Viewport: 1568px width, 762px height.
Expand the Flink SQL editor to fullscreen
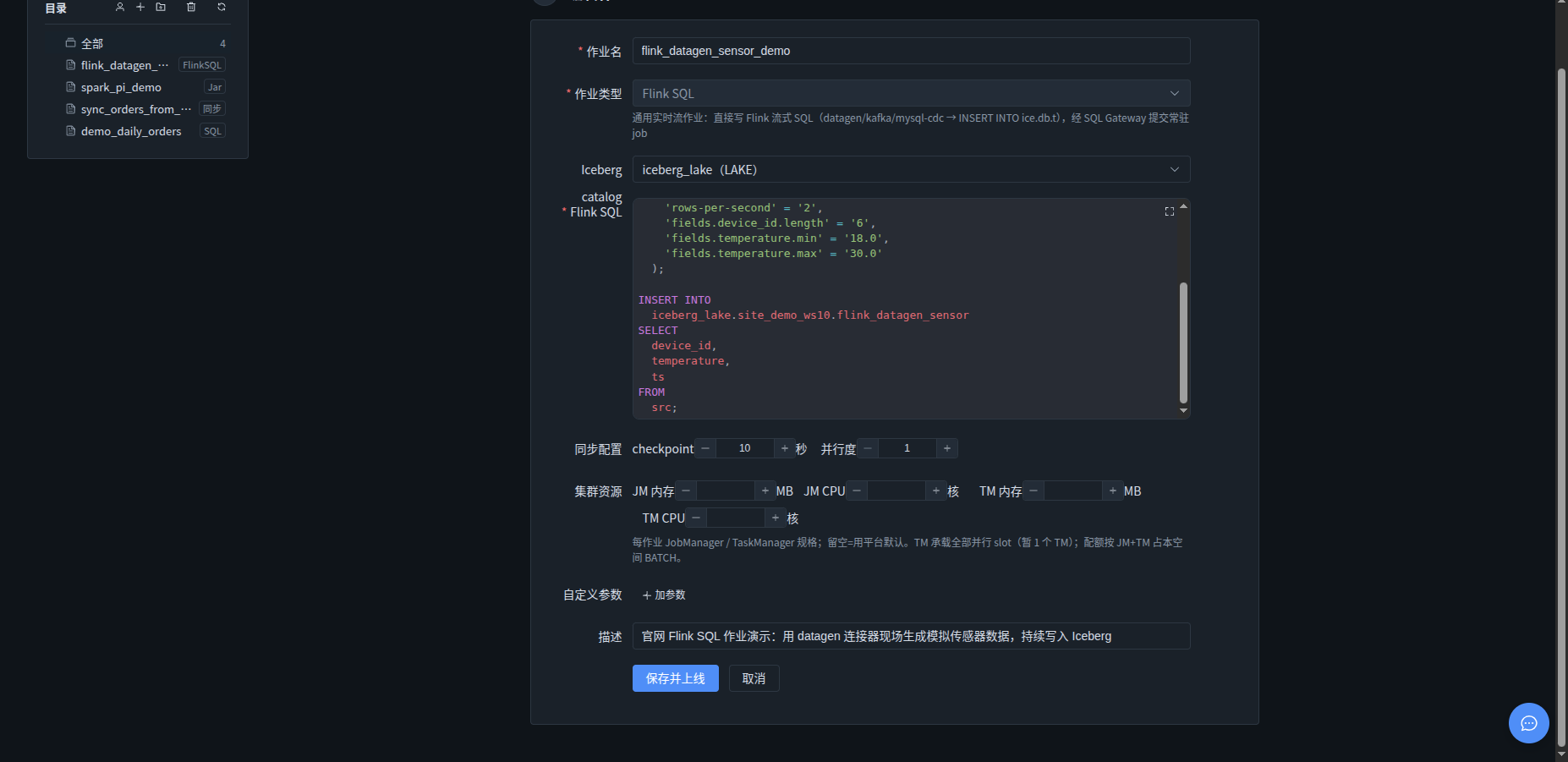[1169, 211]
